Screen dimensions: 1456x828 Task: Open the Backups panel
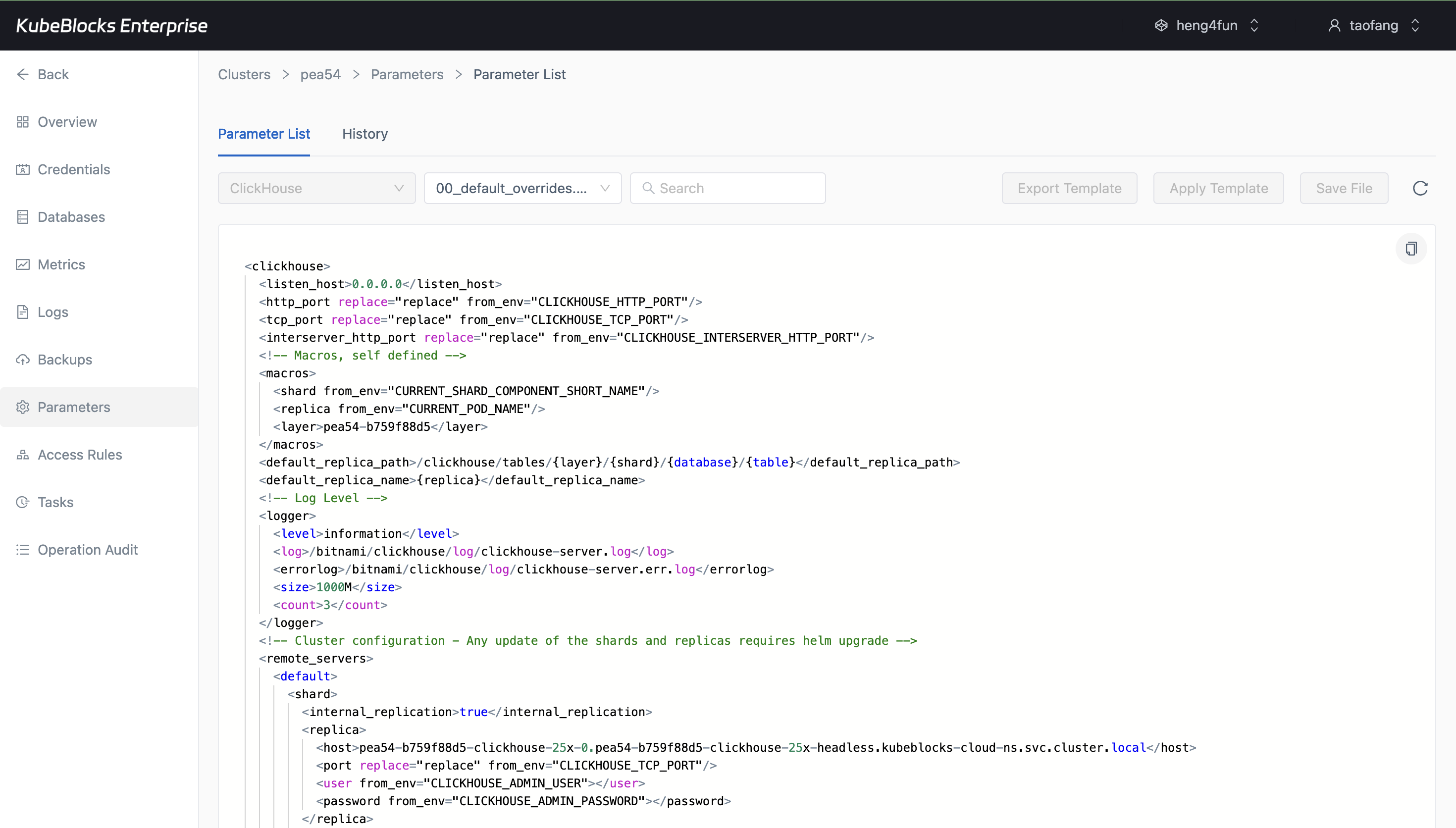coord(65,360)
